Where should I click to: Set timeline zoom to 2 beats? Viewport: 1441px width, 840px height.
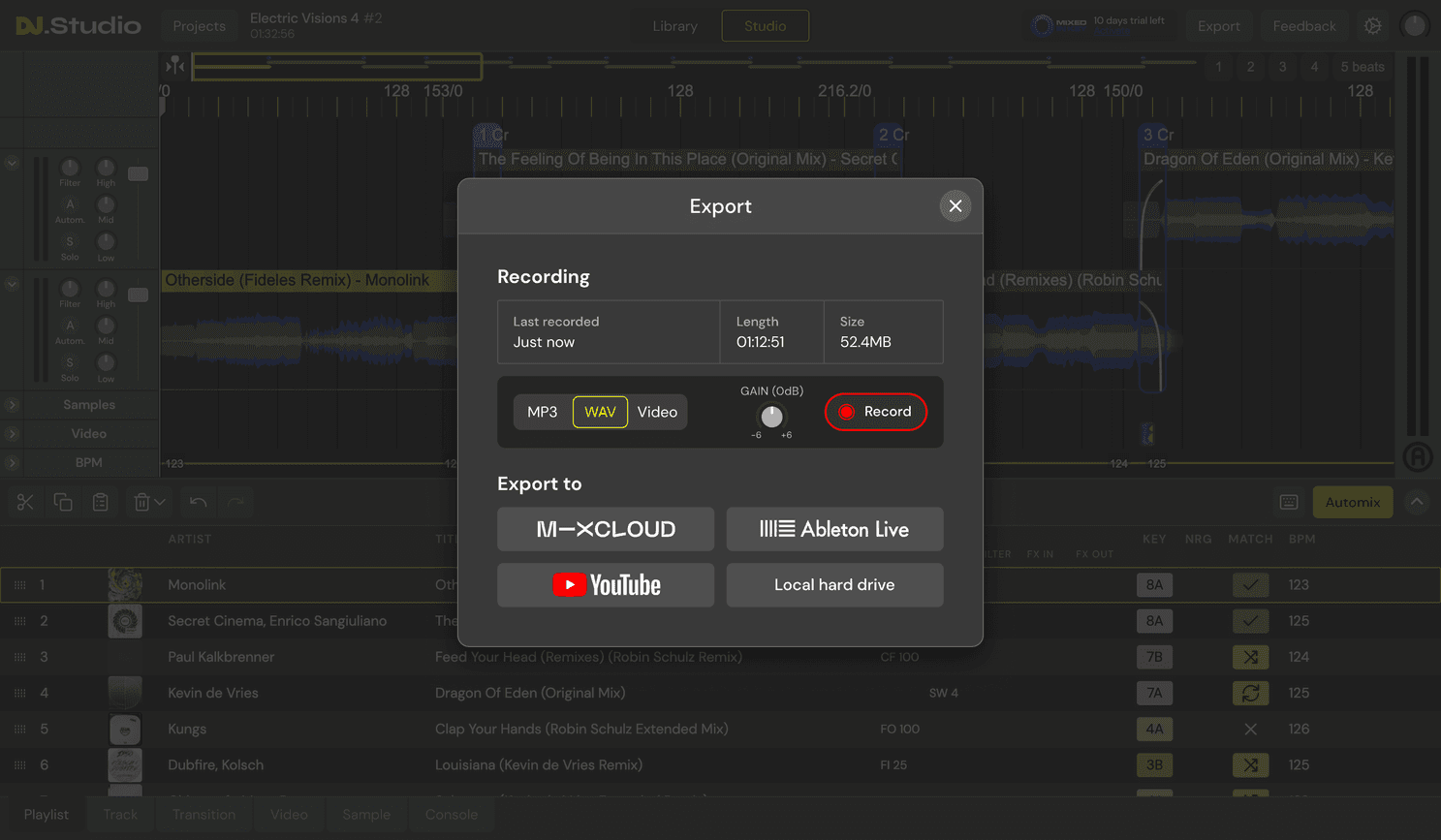click(1250, 67)
